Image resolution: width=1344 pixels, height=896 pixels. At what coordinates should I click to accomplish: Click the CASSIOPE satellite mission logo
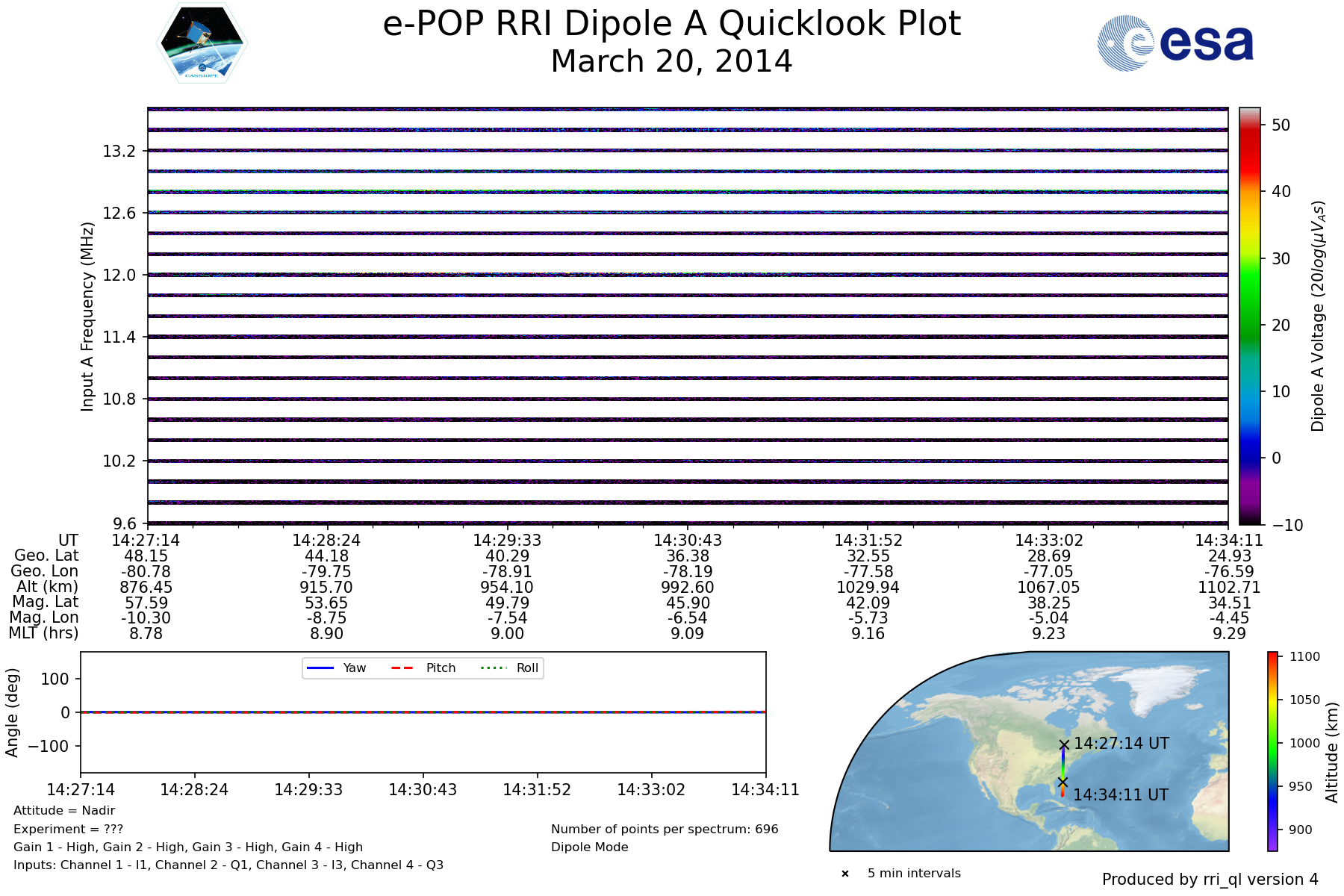tap(202, 43)
